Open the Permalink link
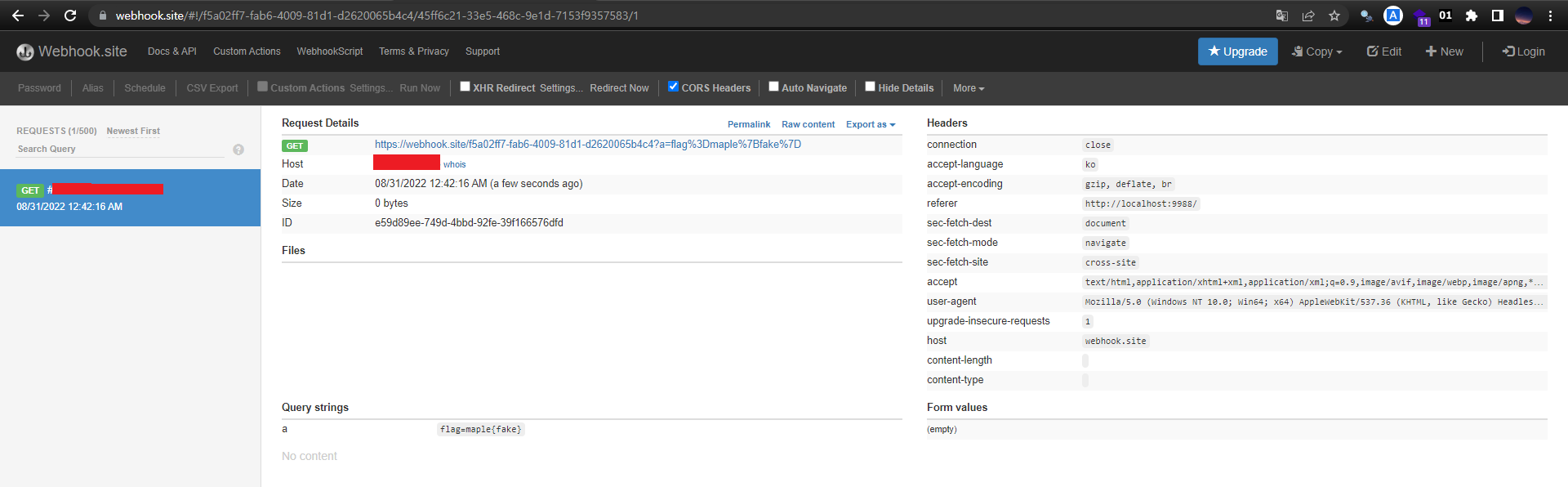Screen dimensions: 1568x487 click(x=749, y=124)
